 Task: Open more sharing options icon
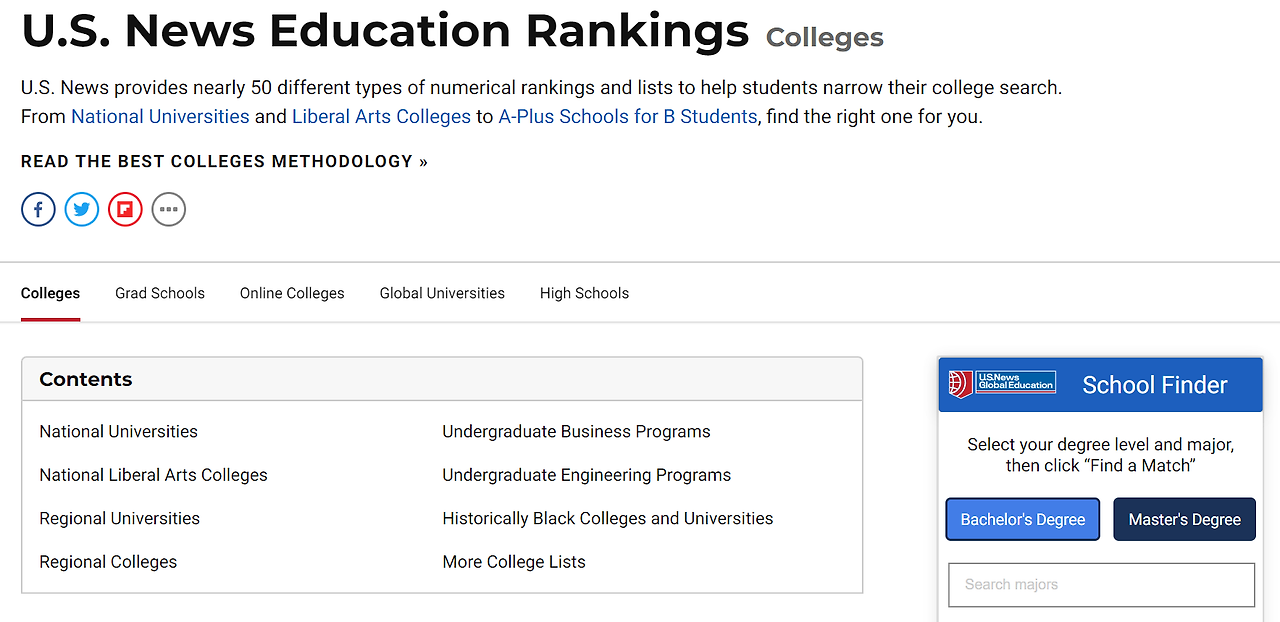169,210
